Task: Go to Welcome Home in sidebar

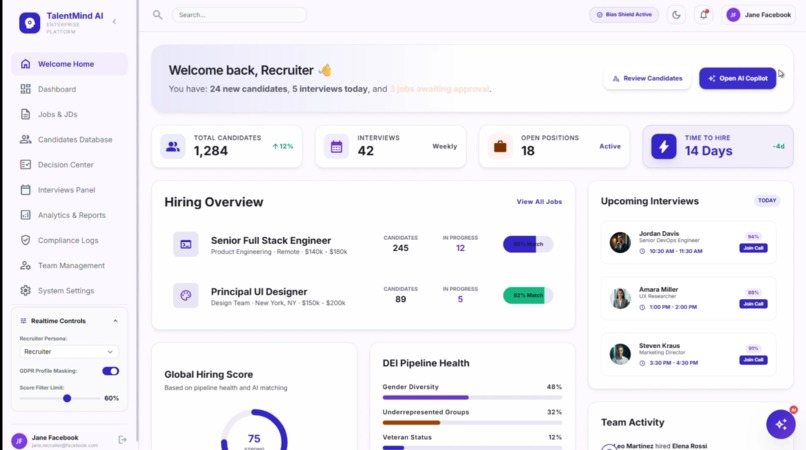Action: [69, 64]
